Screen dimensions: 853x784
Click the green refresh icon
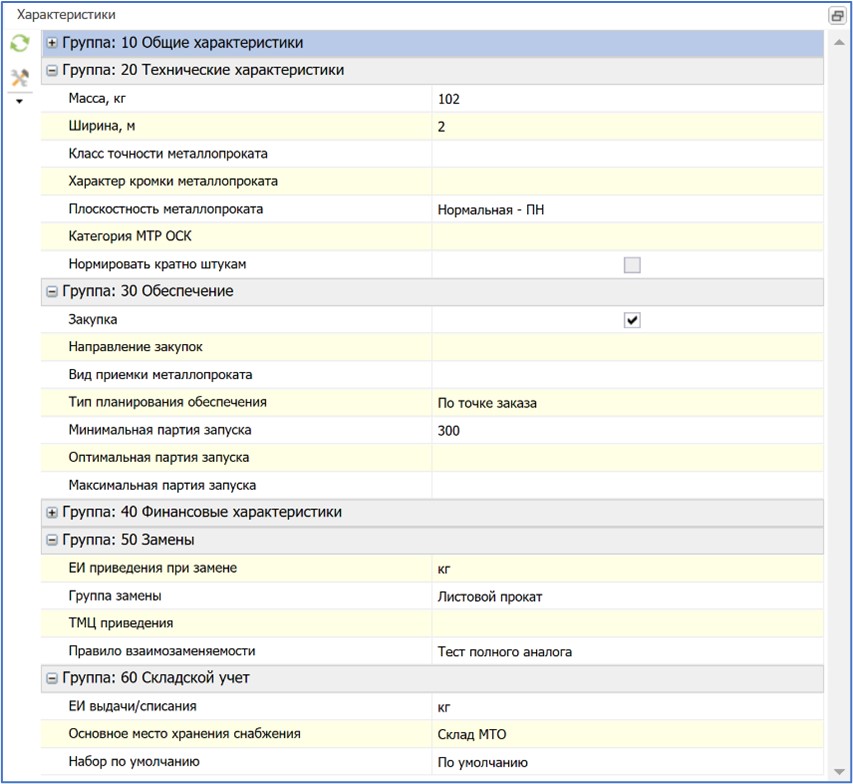pyautogui.click(x=18, y=44)
